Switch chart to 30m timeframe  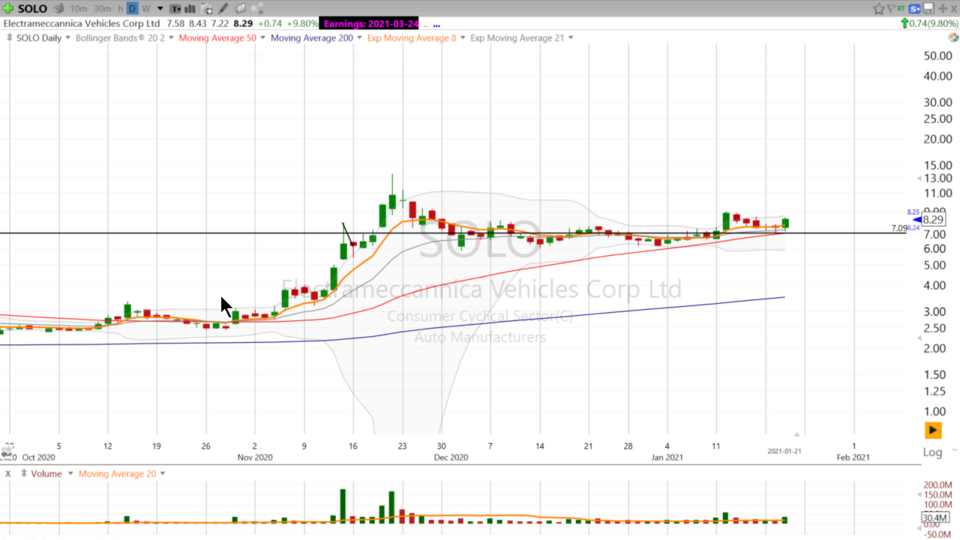pos(102,9)
